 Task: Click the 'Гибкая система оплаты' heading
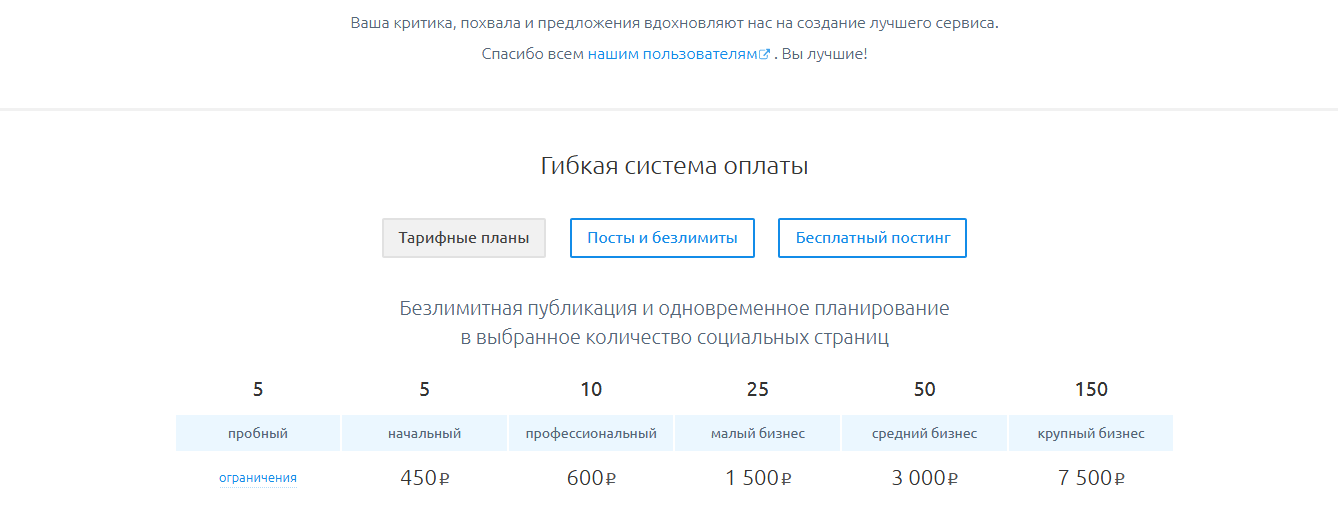[674, 166]
